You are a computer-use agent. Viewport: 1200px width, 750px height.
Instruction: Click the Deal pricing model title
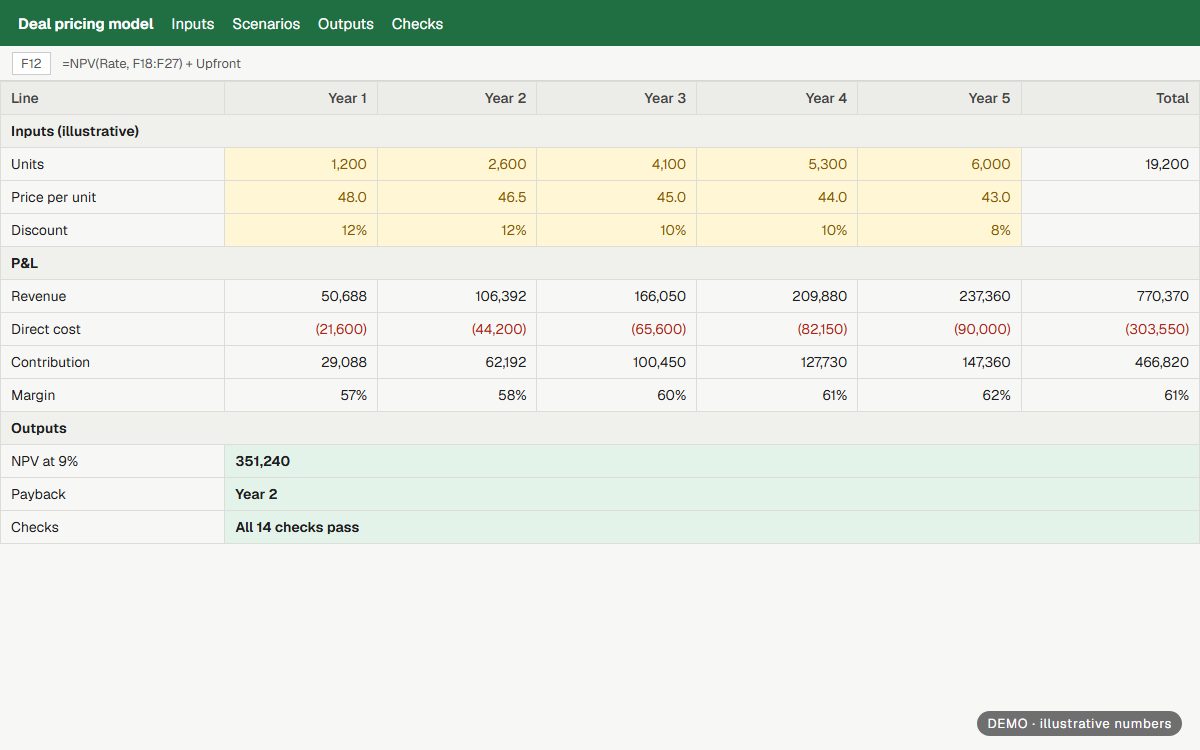[x=86, y=24]
